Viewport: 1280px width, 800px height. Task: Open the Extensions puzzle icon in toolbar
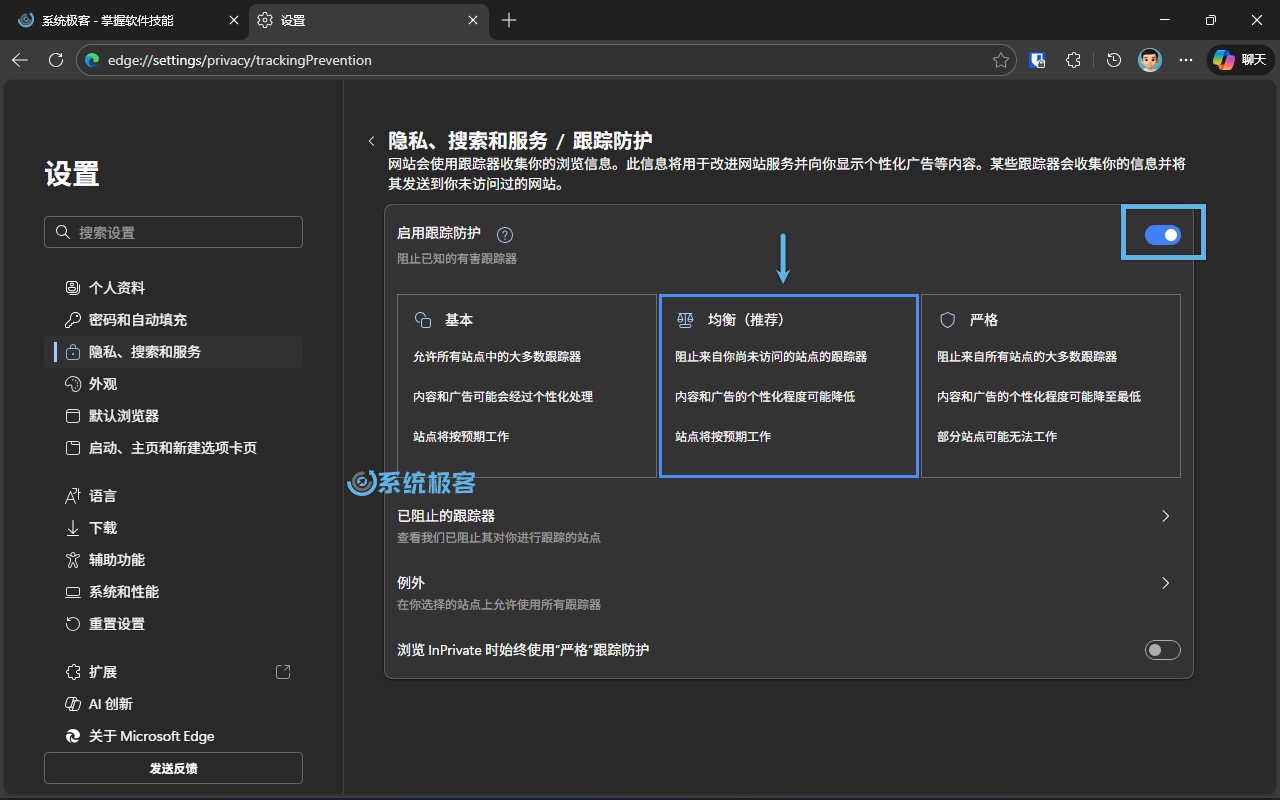tap(1073, 60)
